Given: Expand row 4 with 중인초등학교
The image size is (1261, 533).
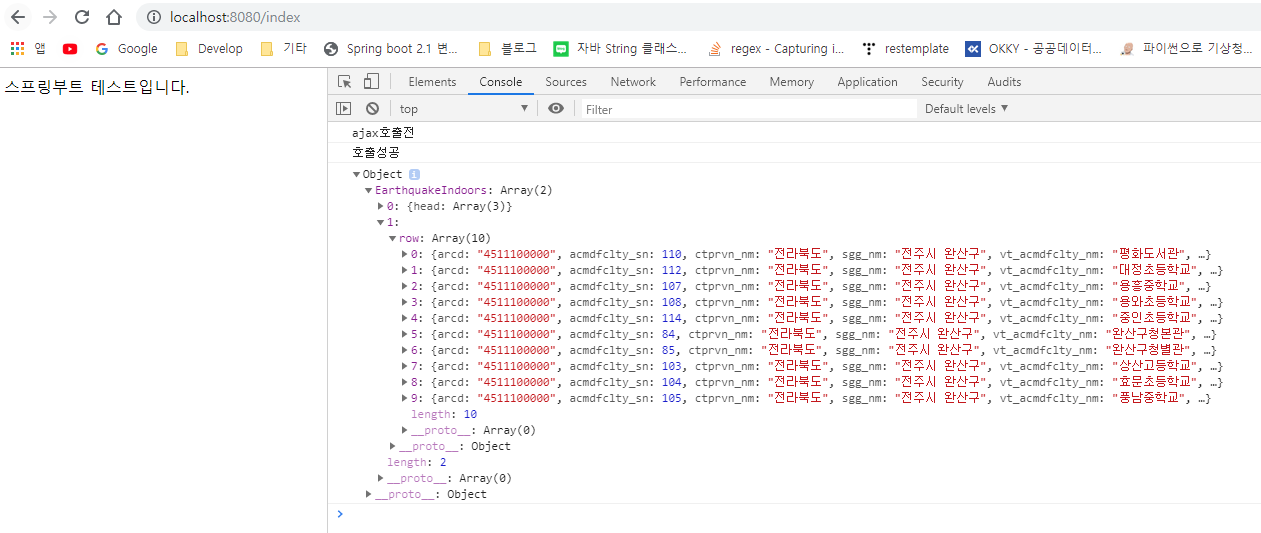Looking at the screenshot, I should [404, 318].
